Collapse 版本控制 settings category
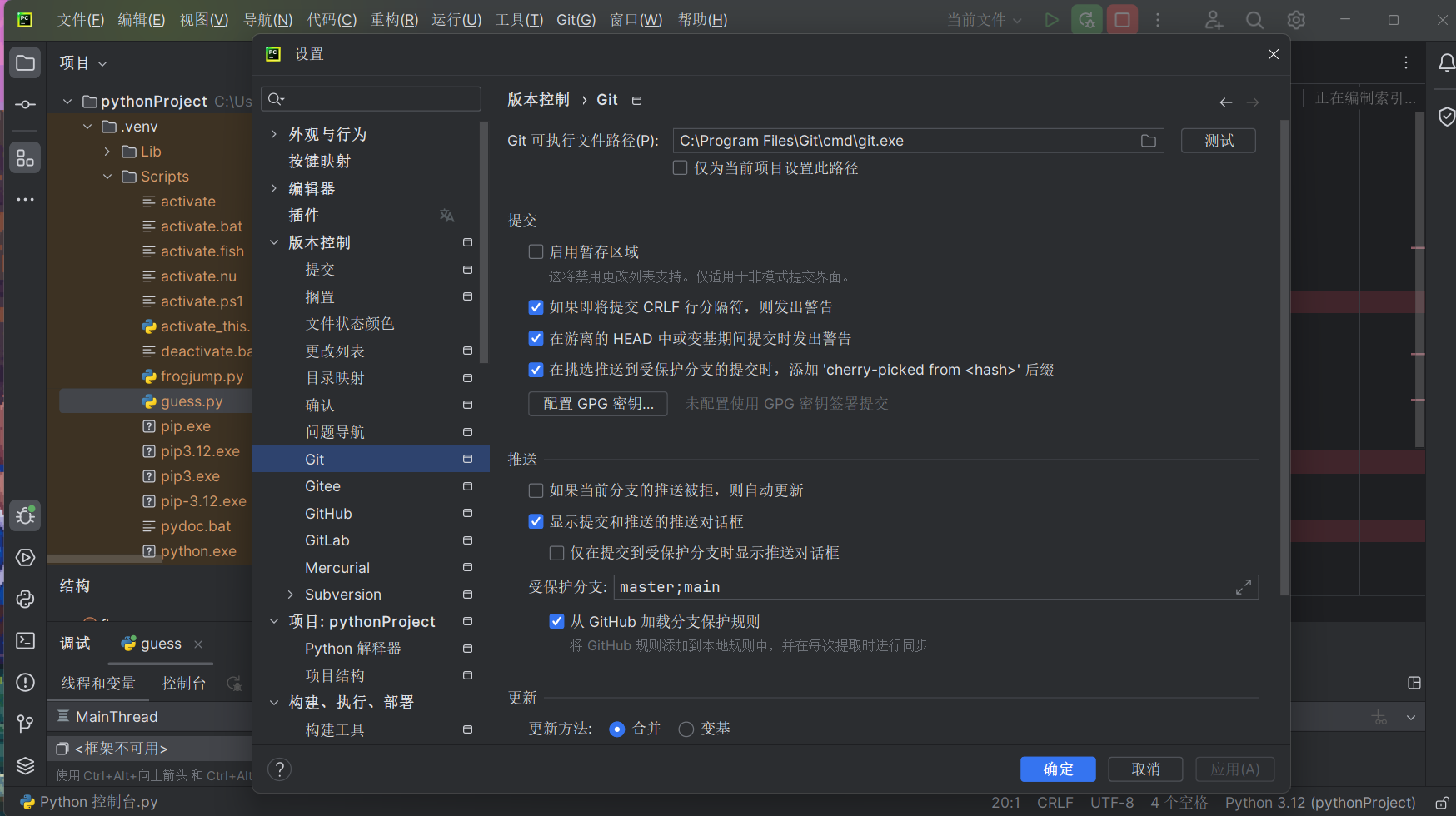1456x816 pixels. (274, 242)
